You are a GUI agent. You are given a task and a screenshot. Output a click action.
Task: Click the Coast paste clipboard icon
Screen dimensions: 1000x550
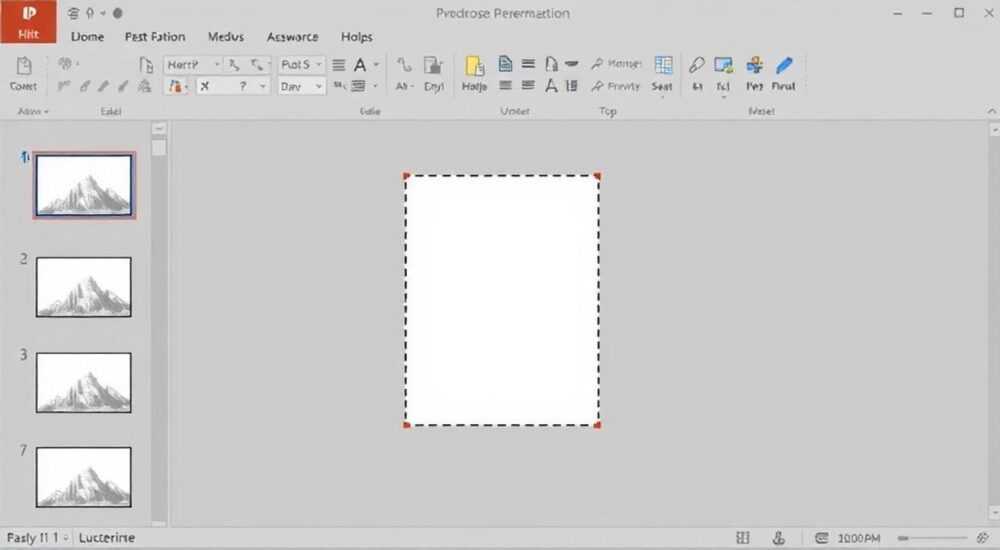(x=24, y=66)
